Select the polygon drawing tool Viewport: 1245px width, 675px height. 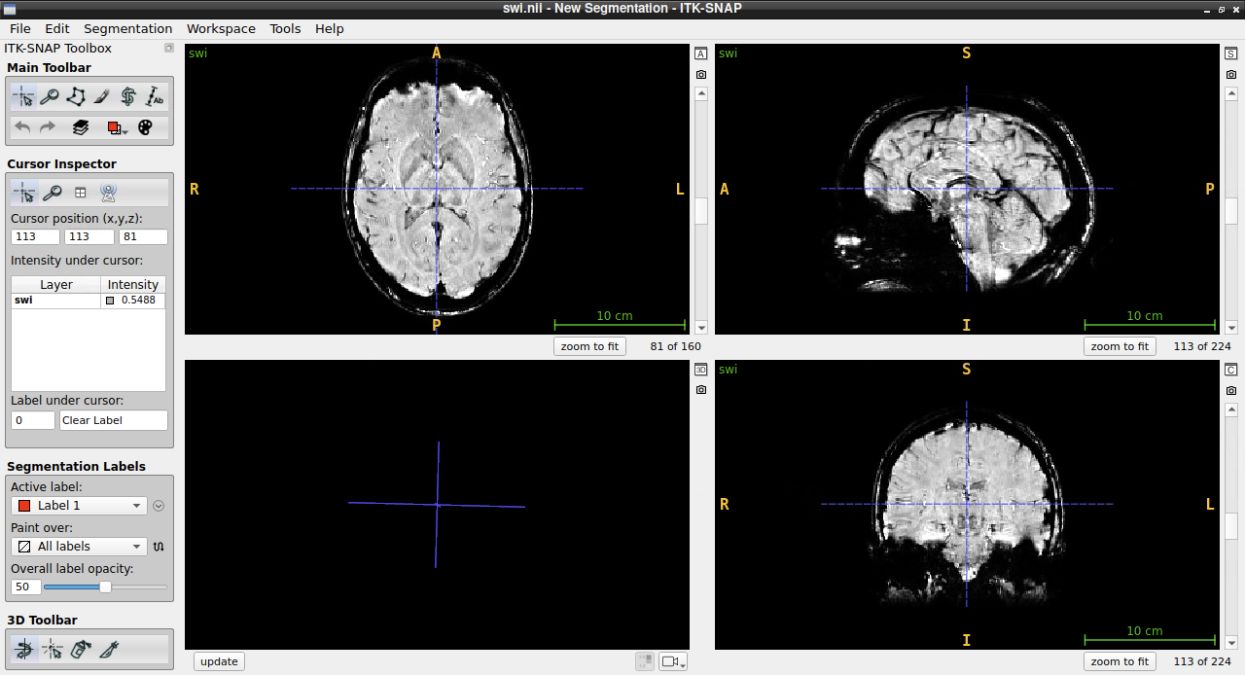75,96
